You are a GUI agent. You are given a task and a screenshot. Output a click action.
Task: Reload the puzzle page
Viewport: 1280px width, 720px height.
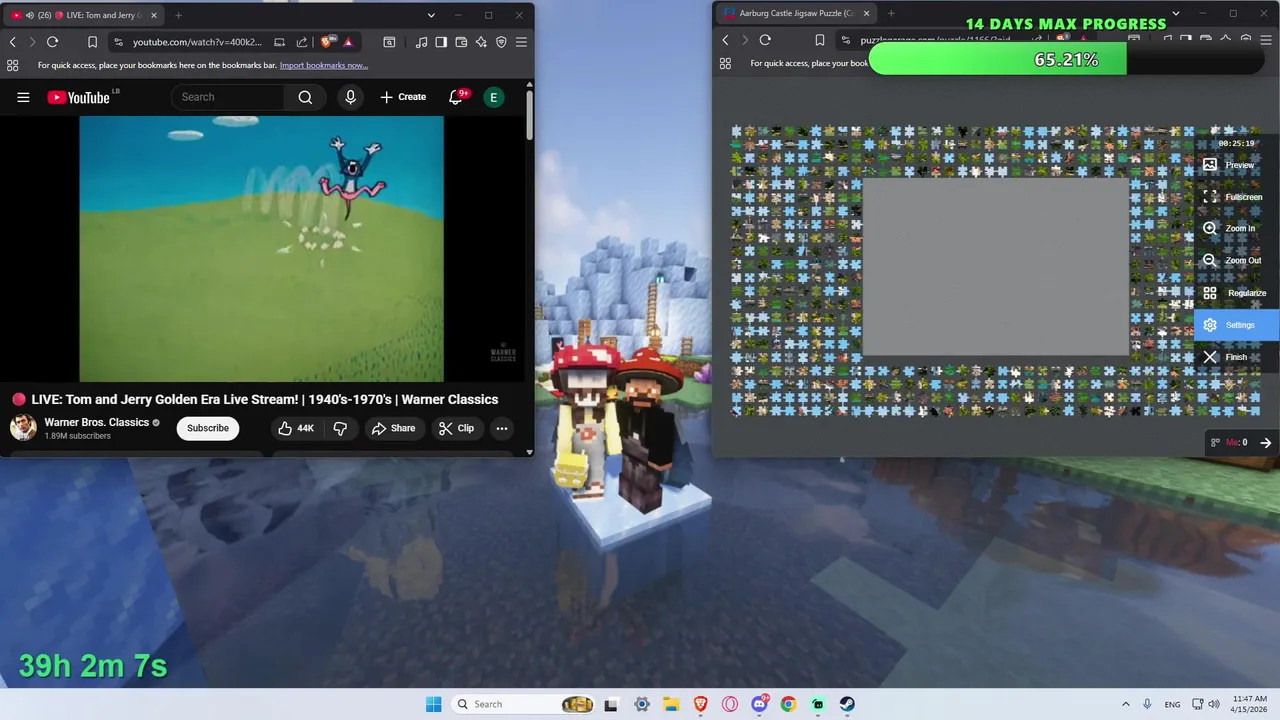tap(765, 40)
